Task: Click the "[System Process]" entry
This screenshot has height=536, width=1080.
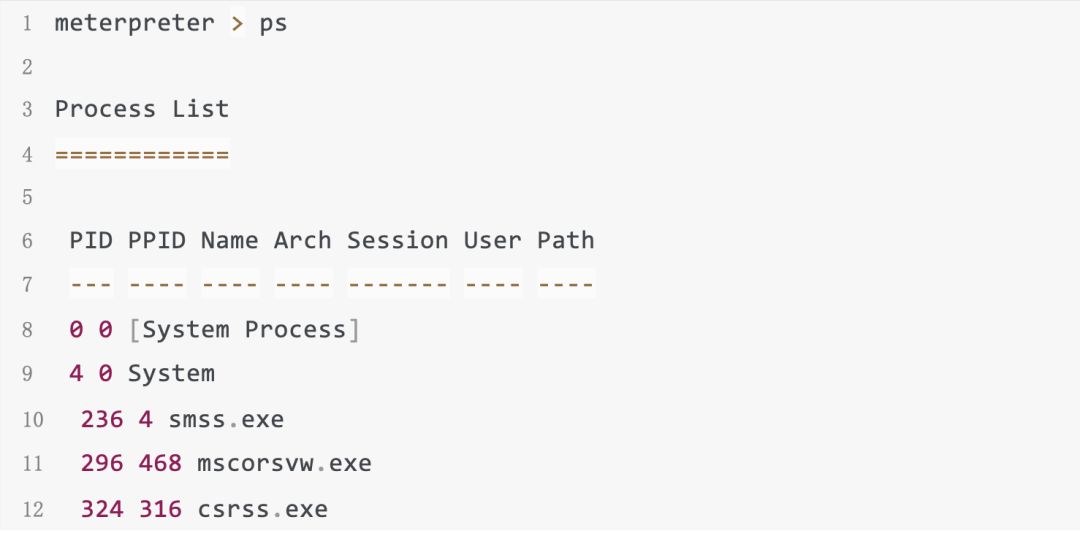Action: (x=244, y=330)
